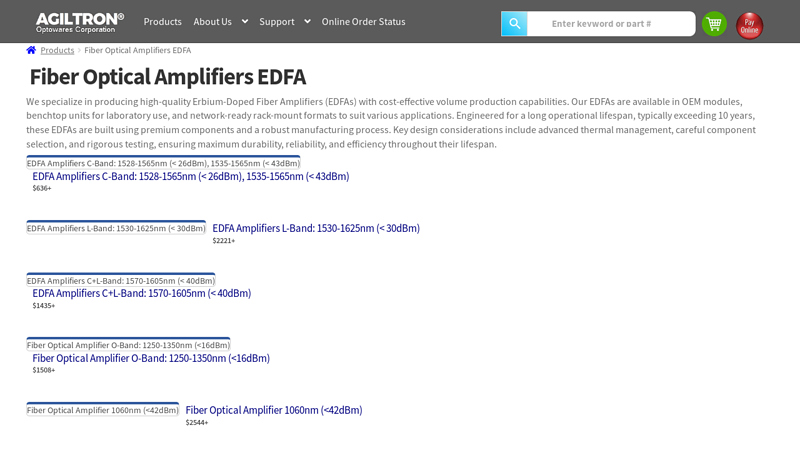Open the About Us menu item
Screen dimensions: 800x450
click(x=212, y=21)
